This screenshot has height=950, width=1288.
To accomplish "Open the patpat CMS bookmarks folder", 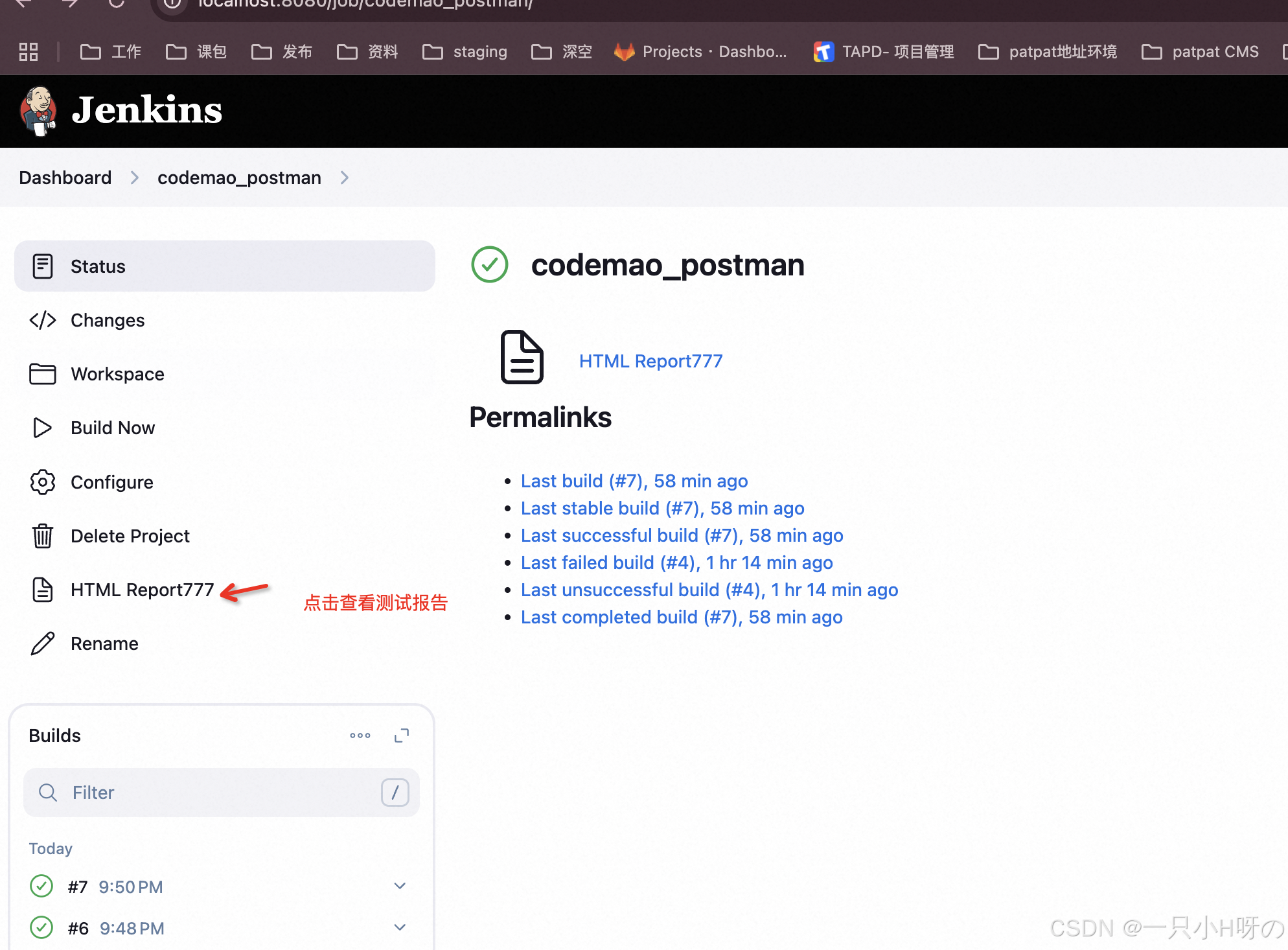I will (x=1200, y=52).
